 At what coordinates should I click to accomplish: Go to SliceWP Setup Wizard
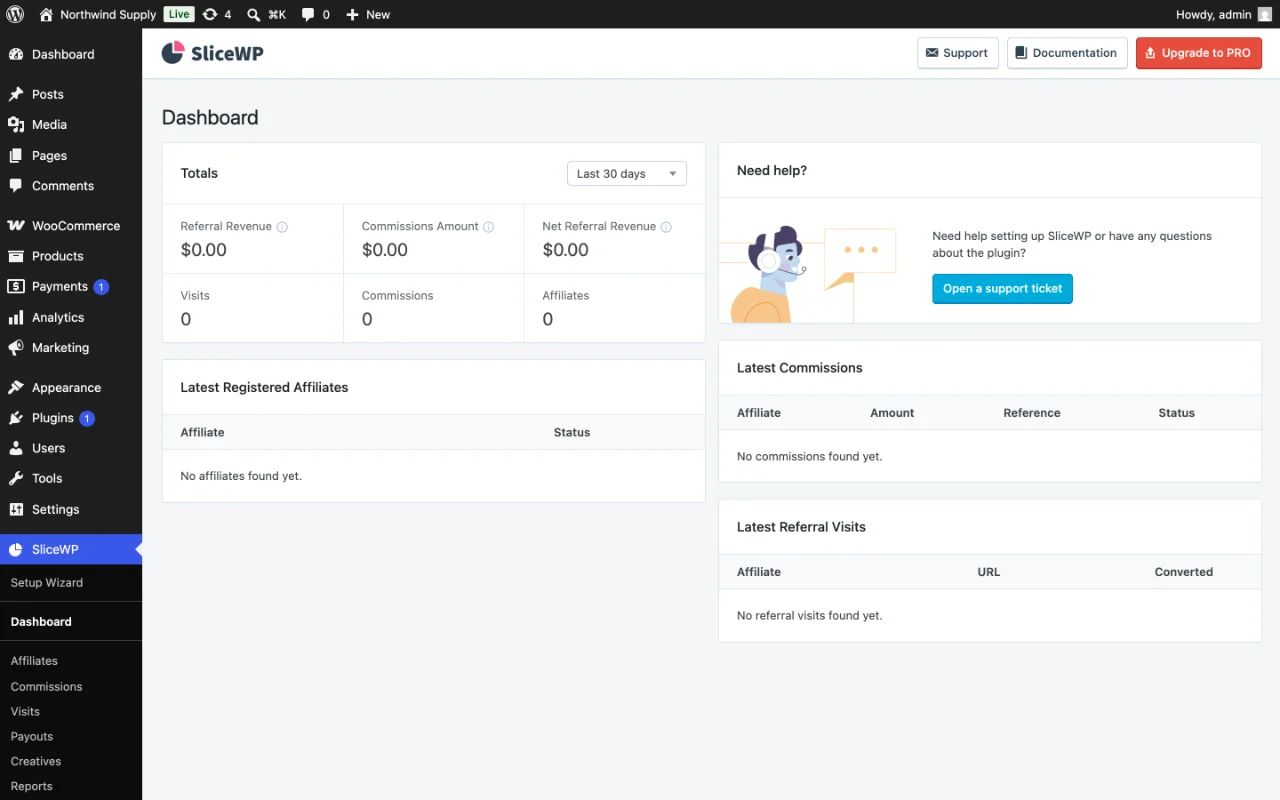[47, 583]
